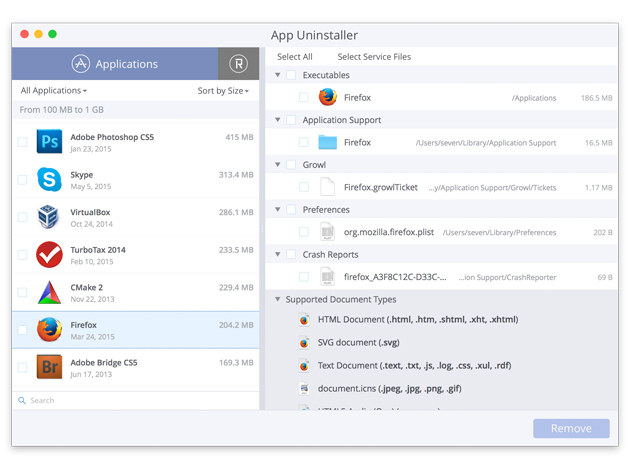
Task: Check the Skype checkbox
Action: [x=22, y=180]
